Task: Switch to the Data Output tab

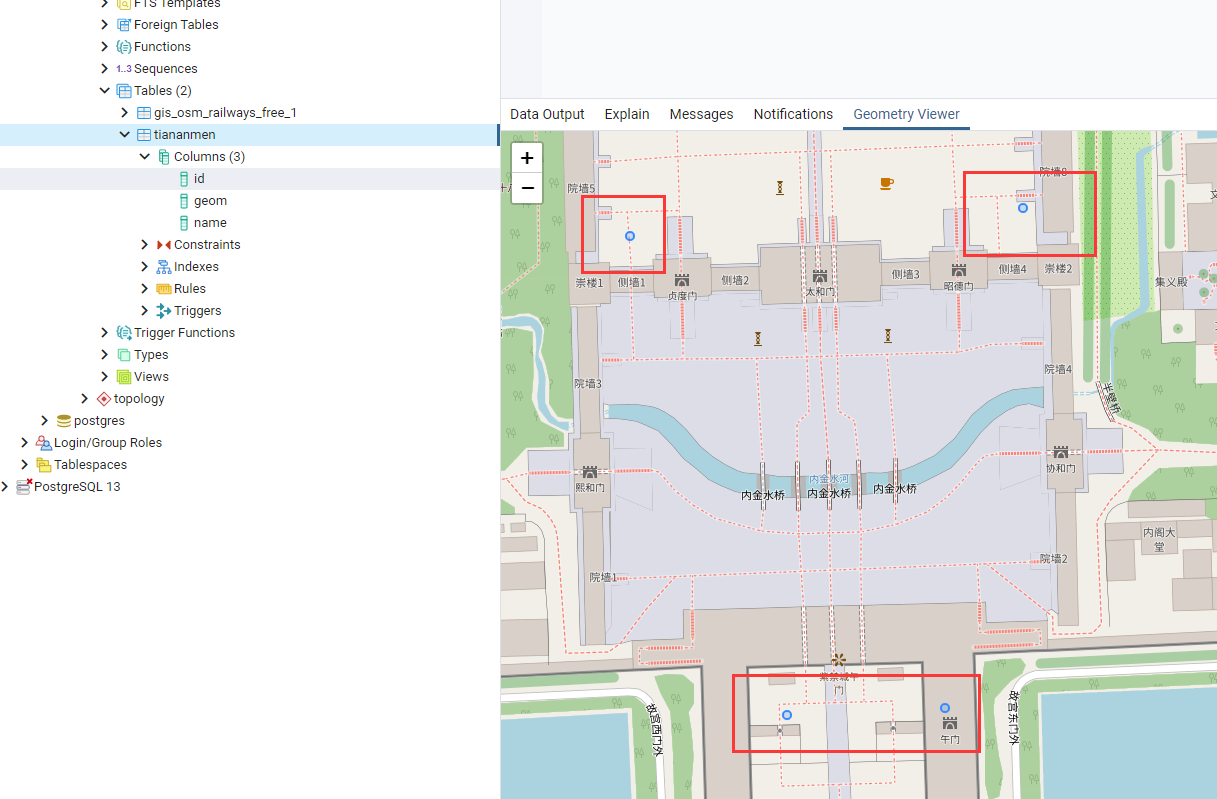Action: click(x=547, y=114)
